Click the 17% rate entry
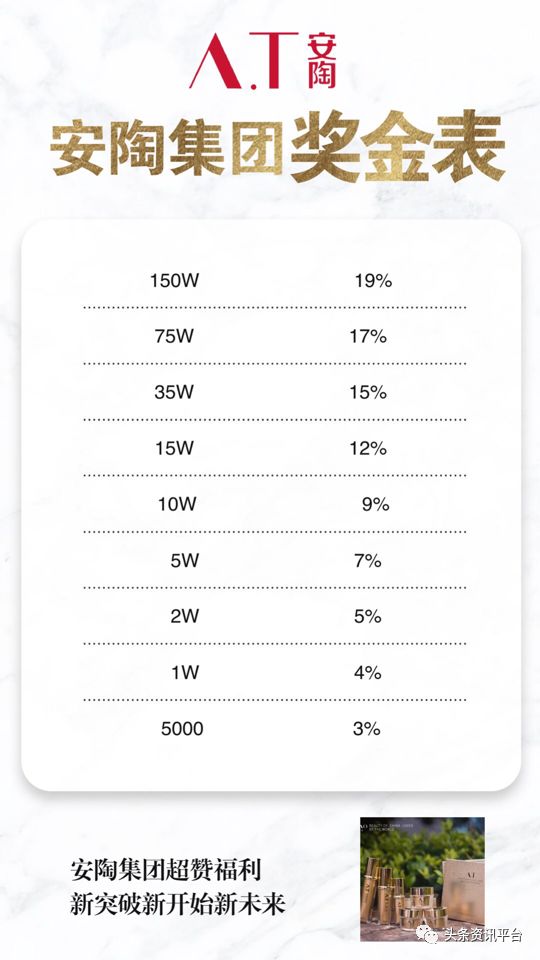The width and height of the screenshot is (540, 960). coord(368,336)
